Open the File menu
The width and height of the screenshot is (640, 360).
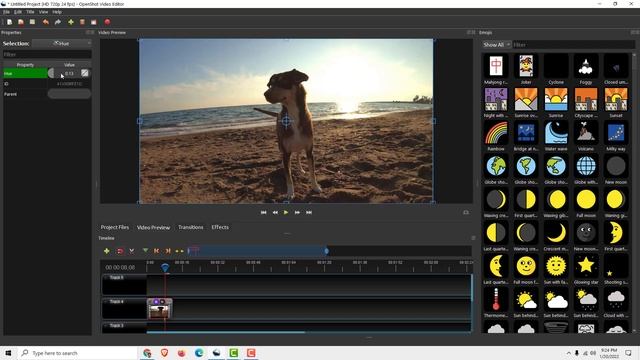click(7, 12)
